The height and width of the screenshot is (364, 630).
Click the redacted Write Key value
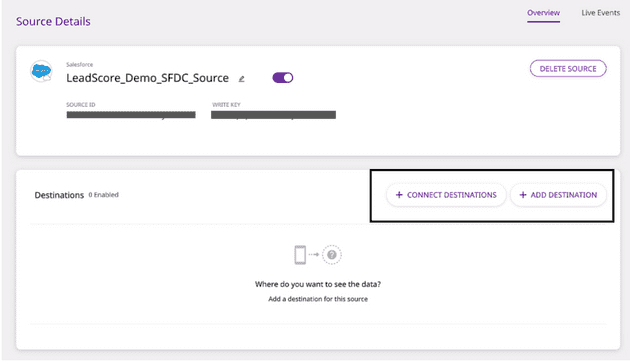273,115
